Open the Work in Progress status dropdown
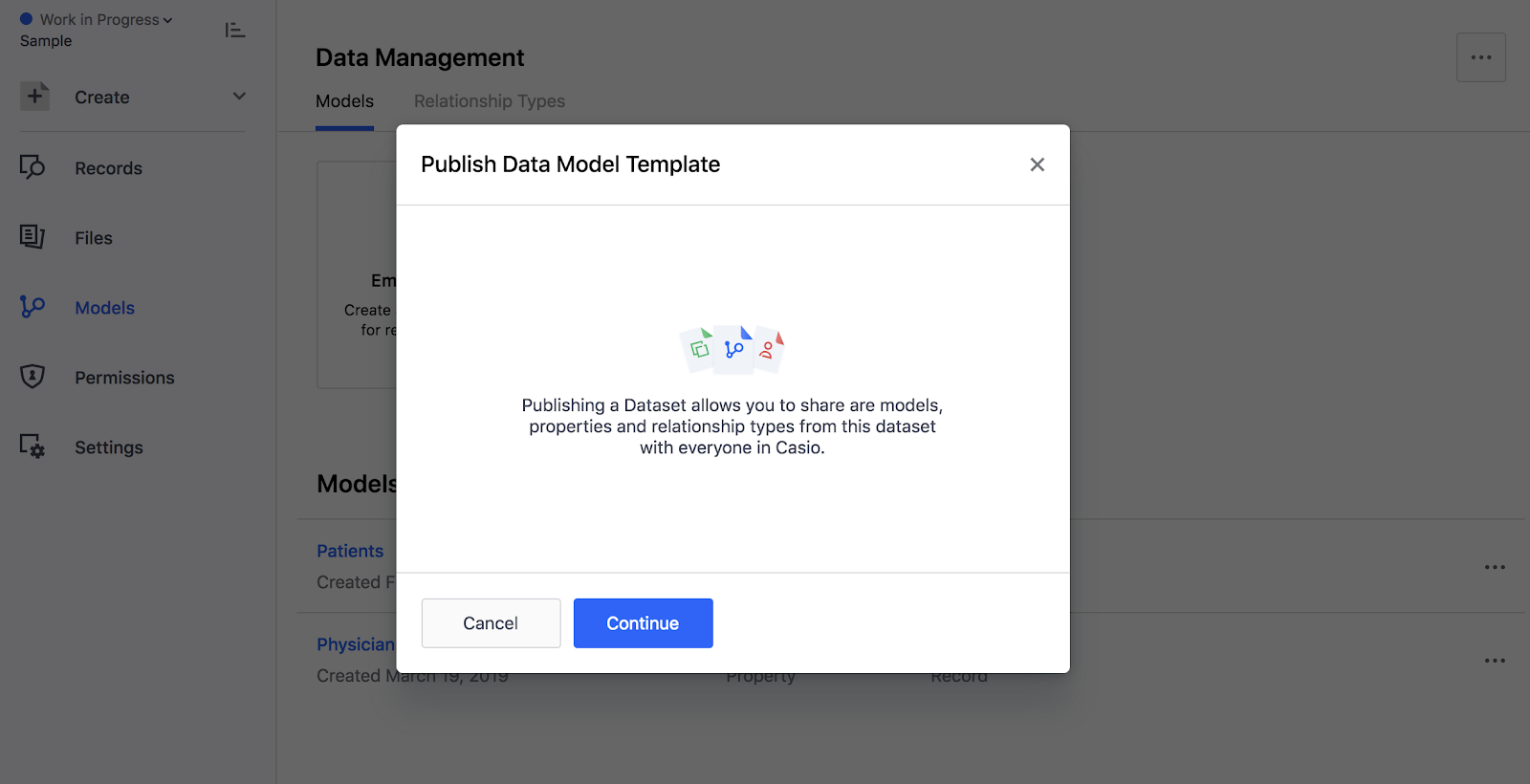The image size is (1530, 784). click(97, 19)
